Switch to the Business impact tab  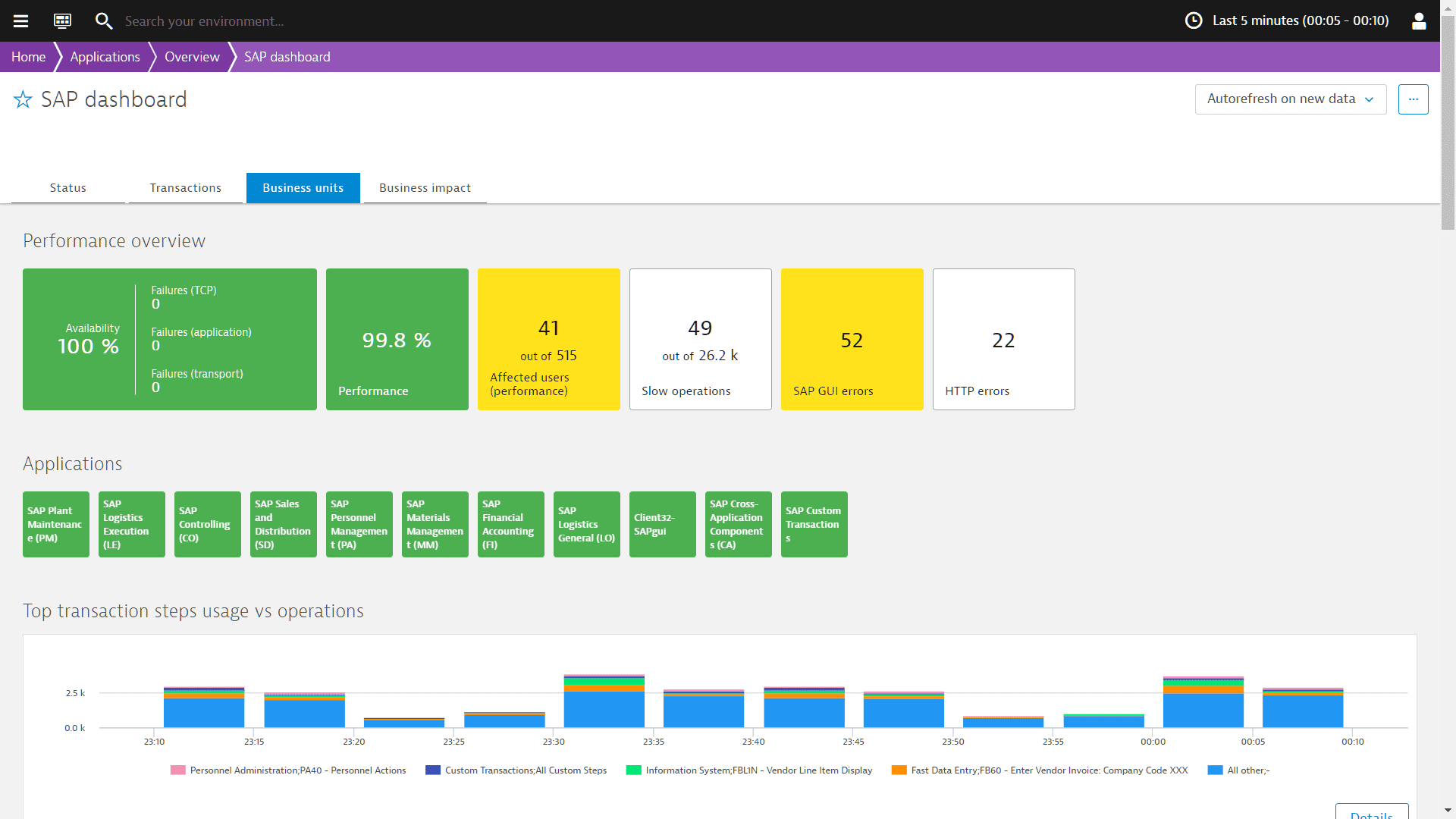tap(425, 188)
